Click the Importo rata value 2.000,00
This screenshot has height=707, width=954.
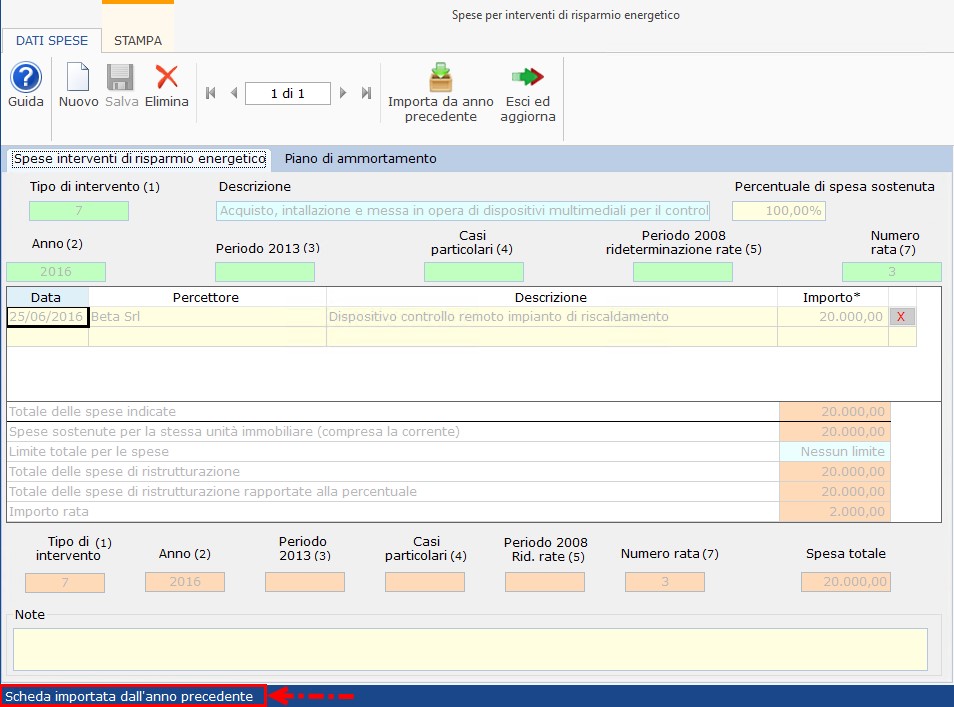[835, 512]
